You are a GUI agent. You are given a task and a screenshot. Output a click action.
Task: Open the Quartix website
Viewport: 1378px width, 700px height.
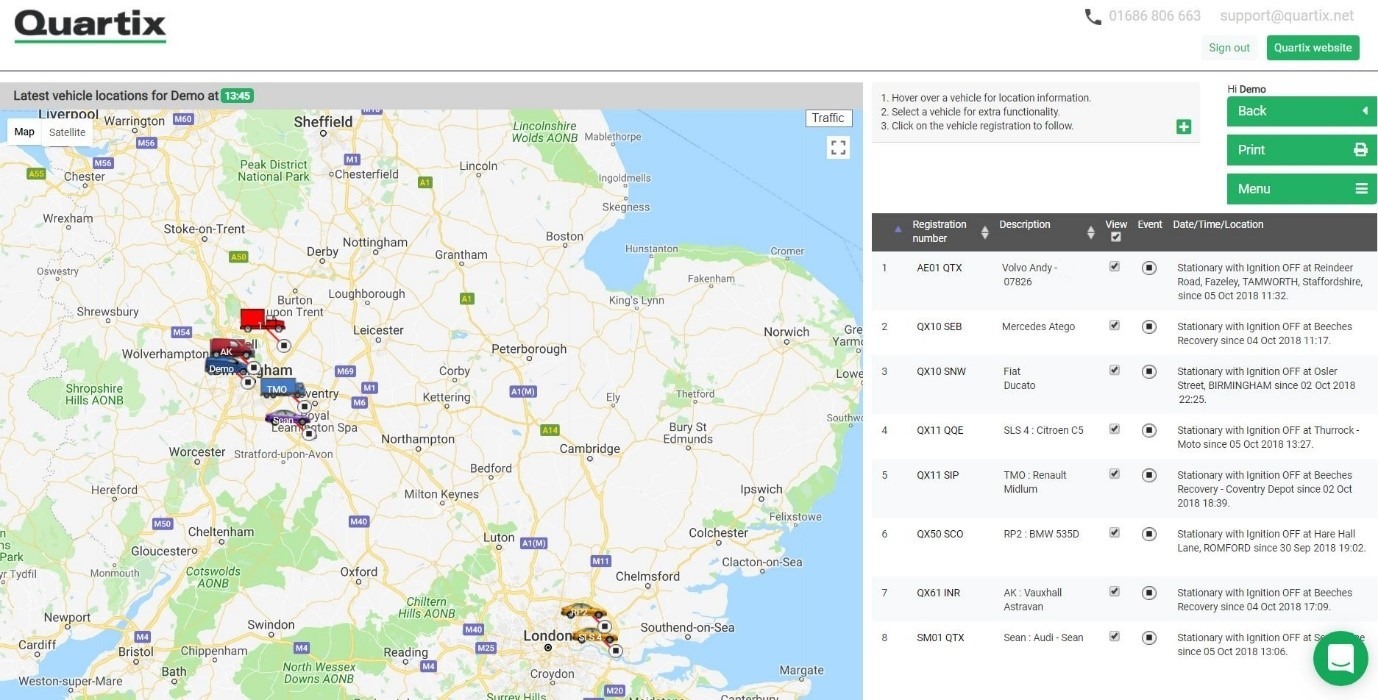(x=1312, y=47)
